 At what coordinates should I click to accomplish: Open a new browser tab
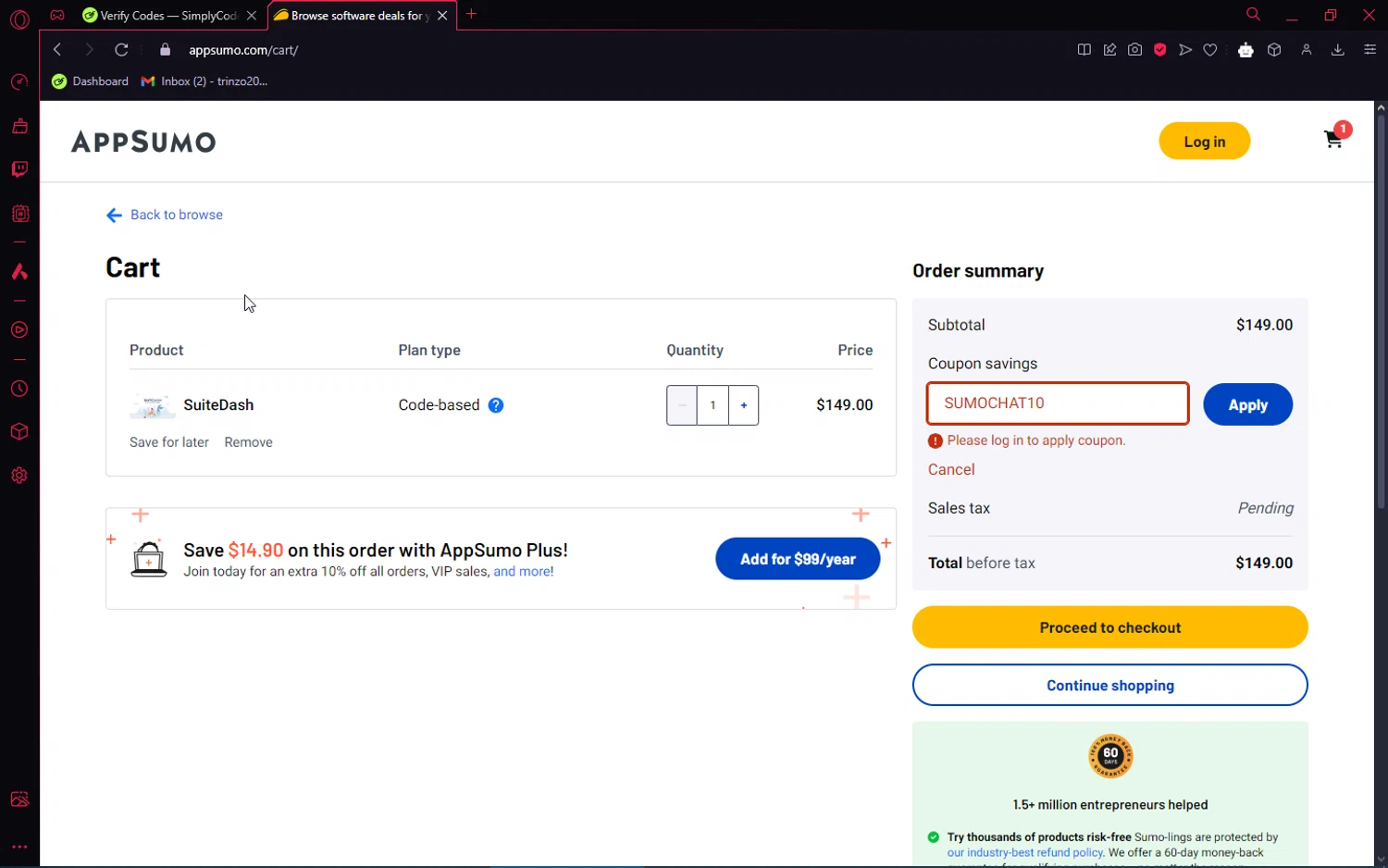coord(471,14)
